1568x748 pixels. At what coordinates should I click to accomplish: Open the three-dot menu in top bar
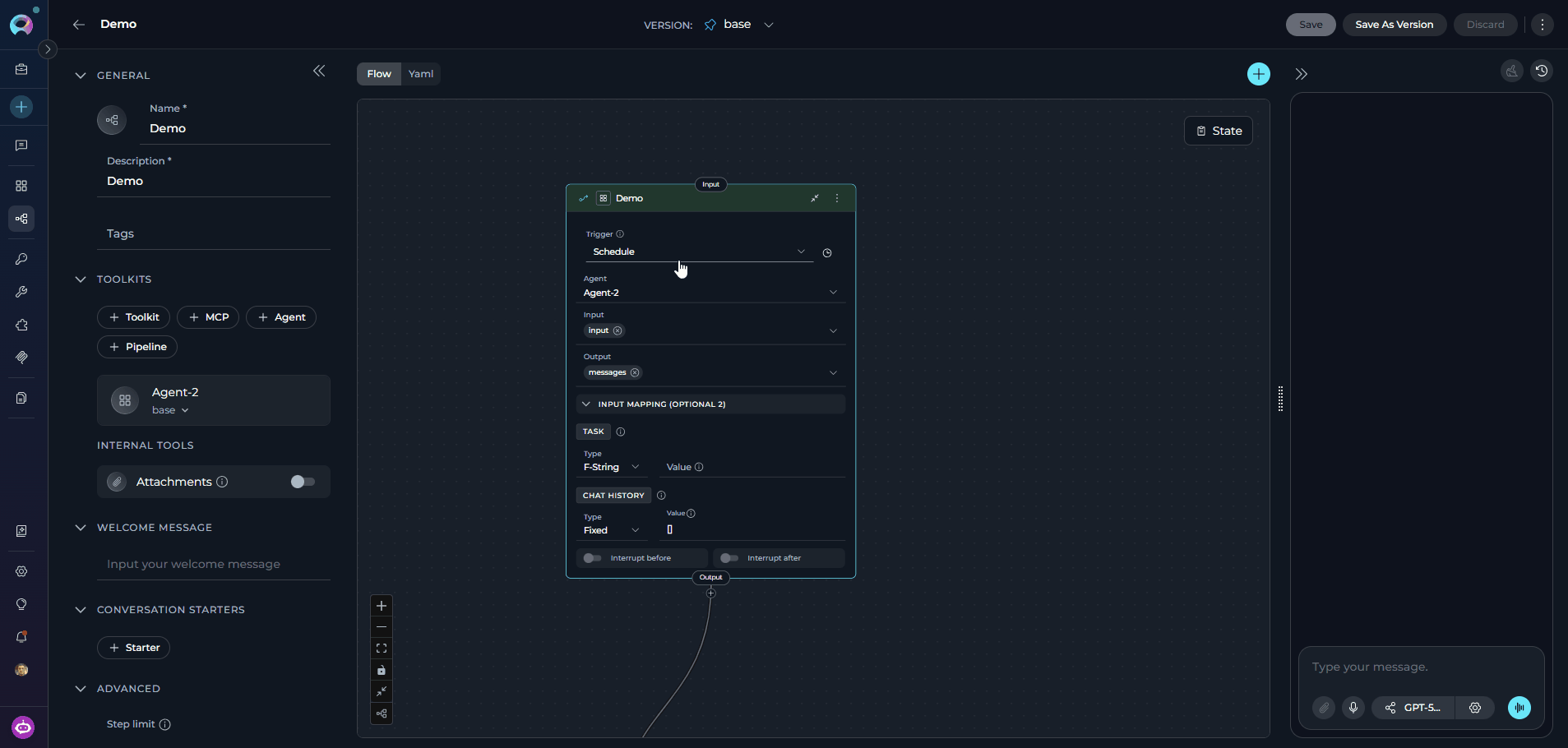pos(1543,25)
